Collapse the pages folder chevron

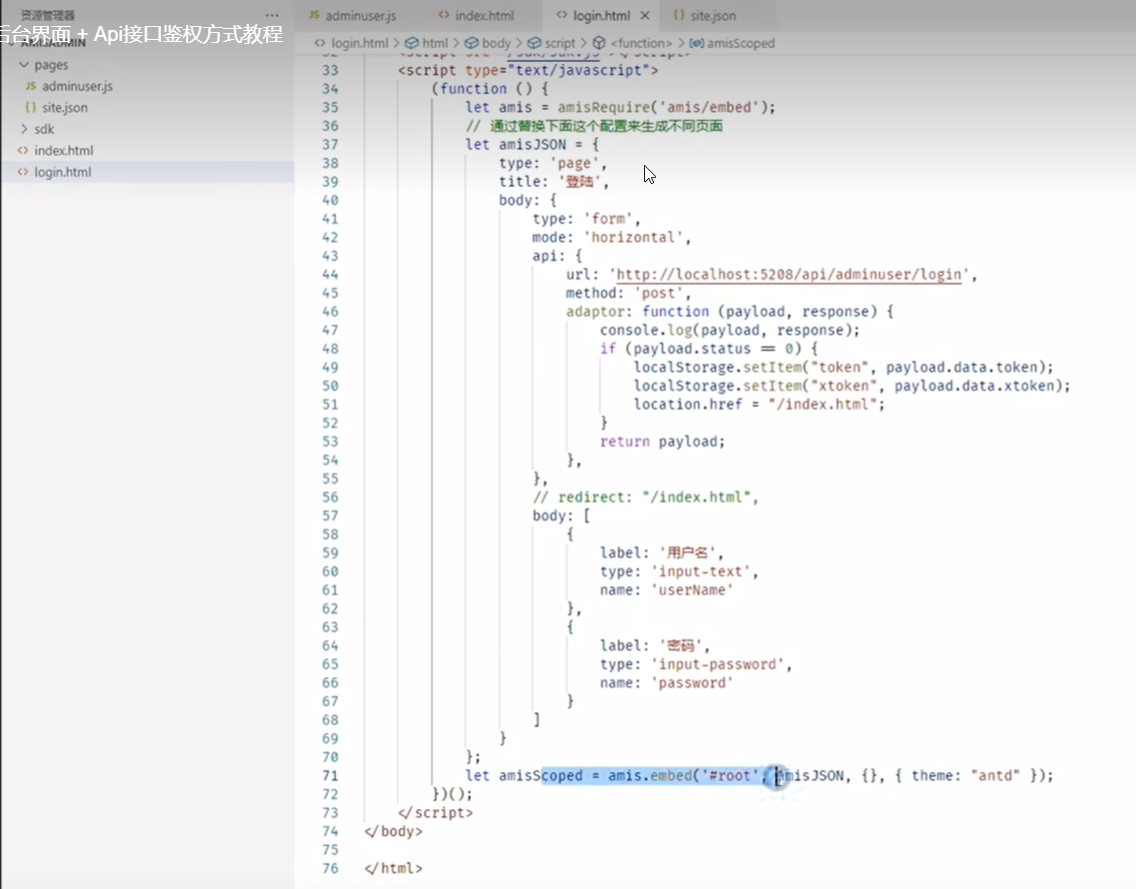(x=24, y=64)
